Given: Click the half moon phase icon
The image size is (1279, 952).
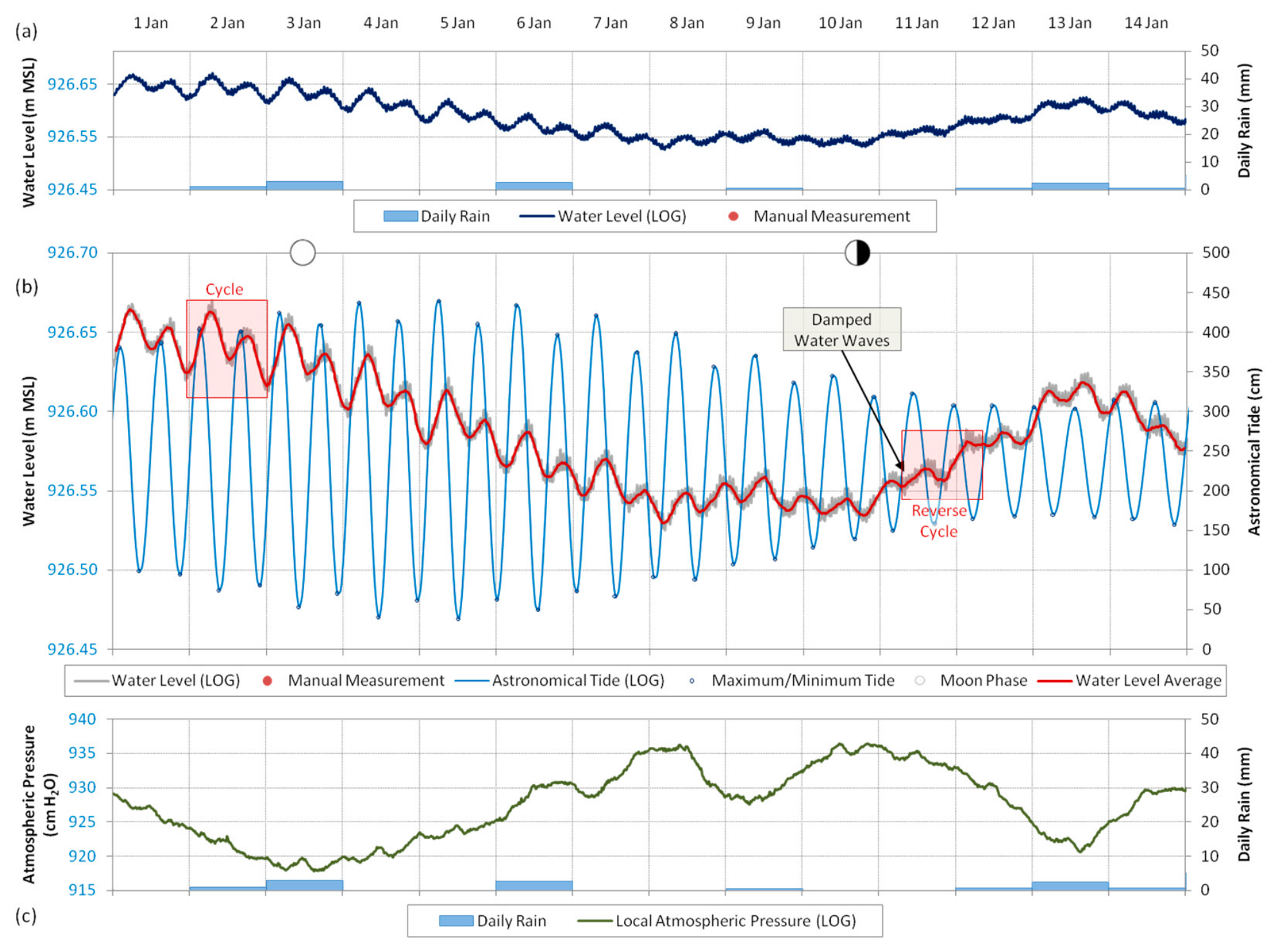Looking at the screenshot, I should click(x=857, y=253).
